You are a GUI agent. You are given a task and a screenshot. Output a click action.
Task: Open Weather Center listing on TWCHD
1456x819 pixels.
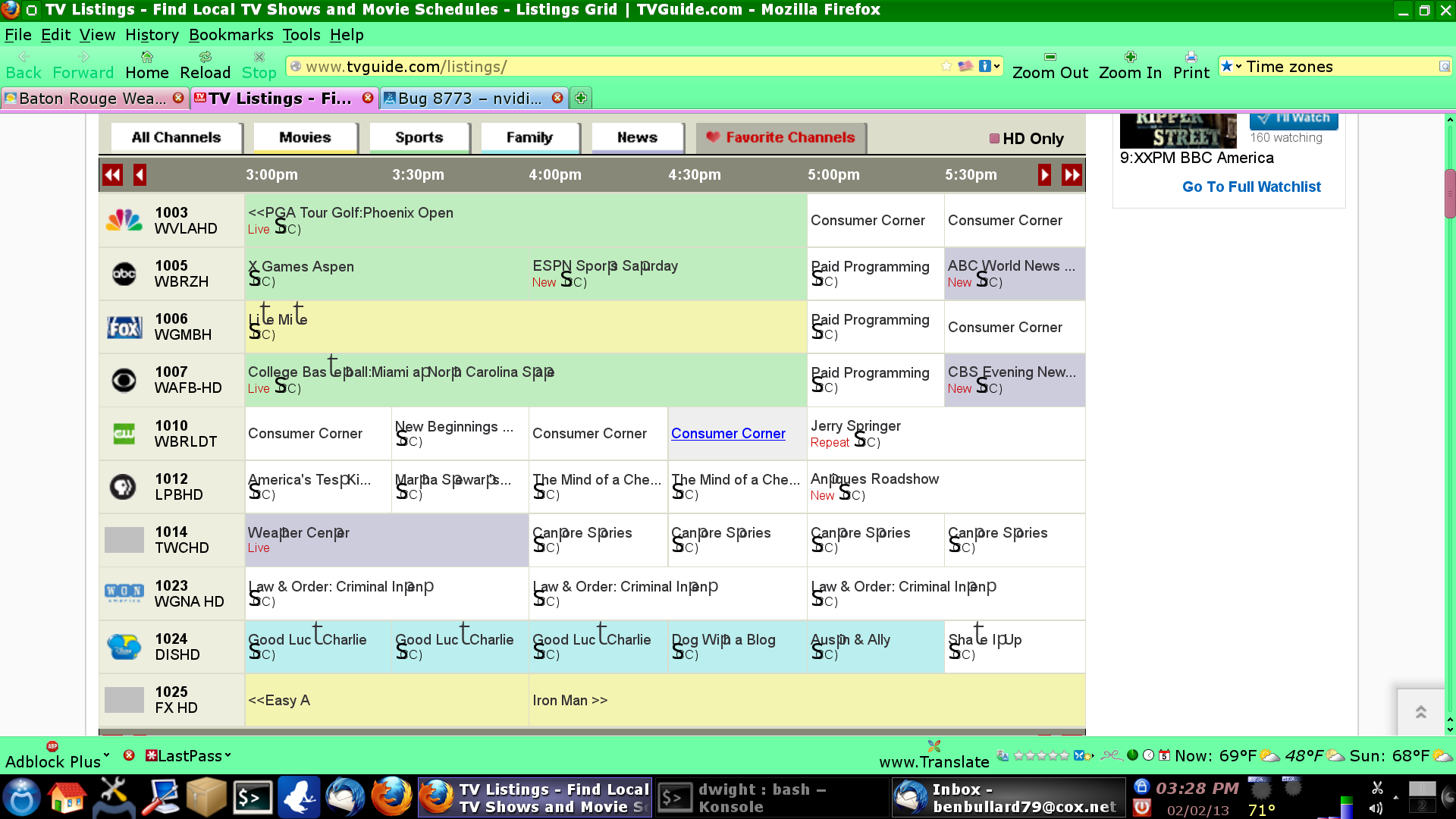pos(299,532)
